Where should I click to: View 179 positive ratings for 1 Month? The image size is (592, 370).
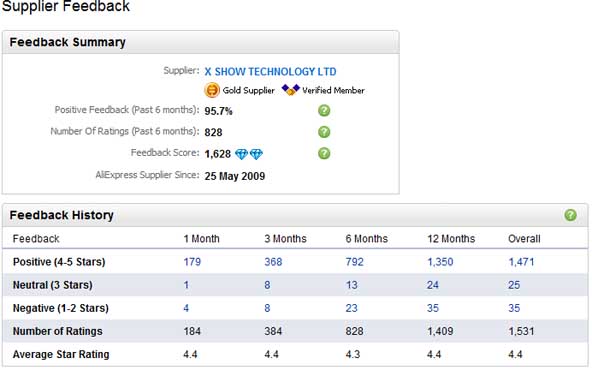(x=192, y=262)
